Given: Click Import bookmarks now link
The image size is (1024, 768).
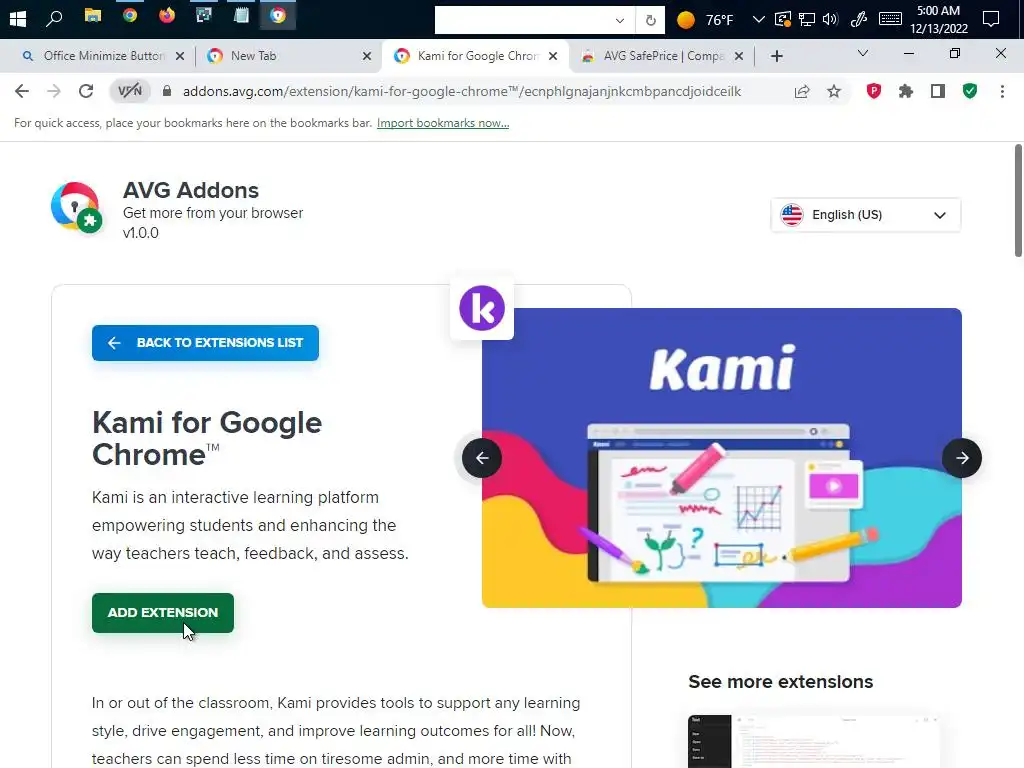Looking at the screenshot, I should click(x=443, y=123).
